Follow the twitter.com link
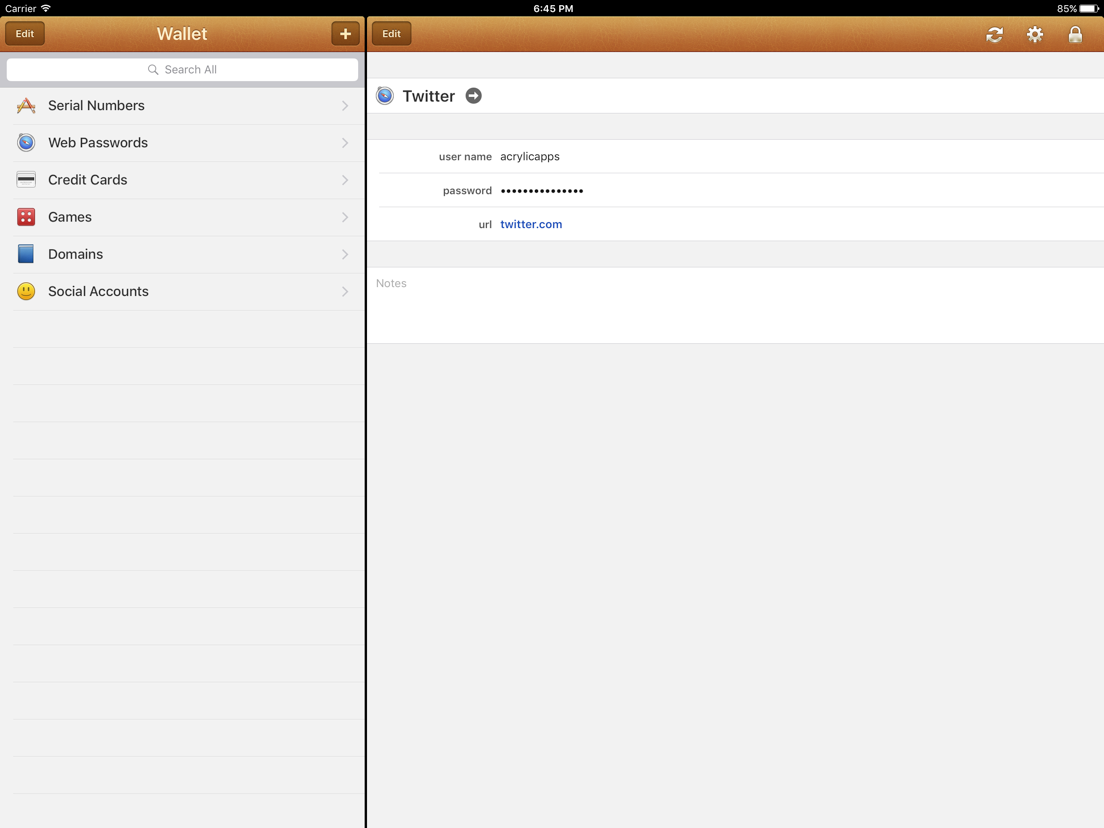The width and height of the screenshot is (1104, 828). pyautogui.click(x=531, y=224)
